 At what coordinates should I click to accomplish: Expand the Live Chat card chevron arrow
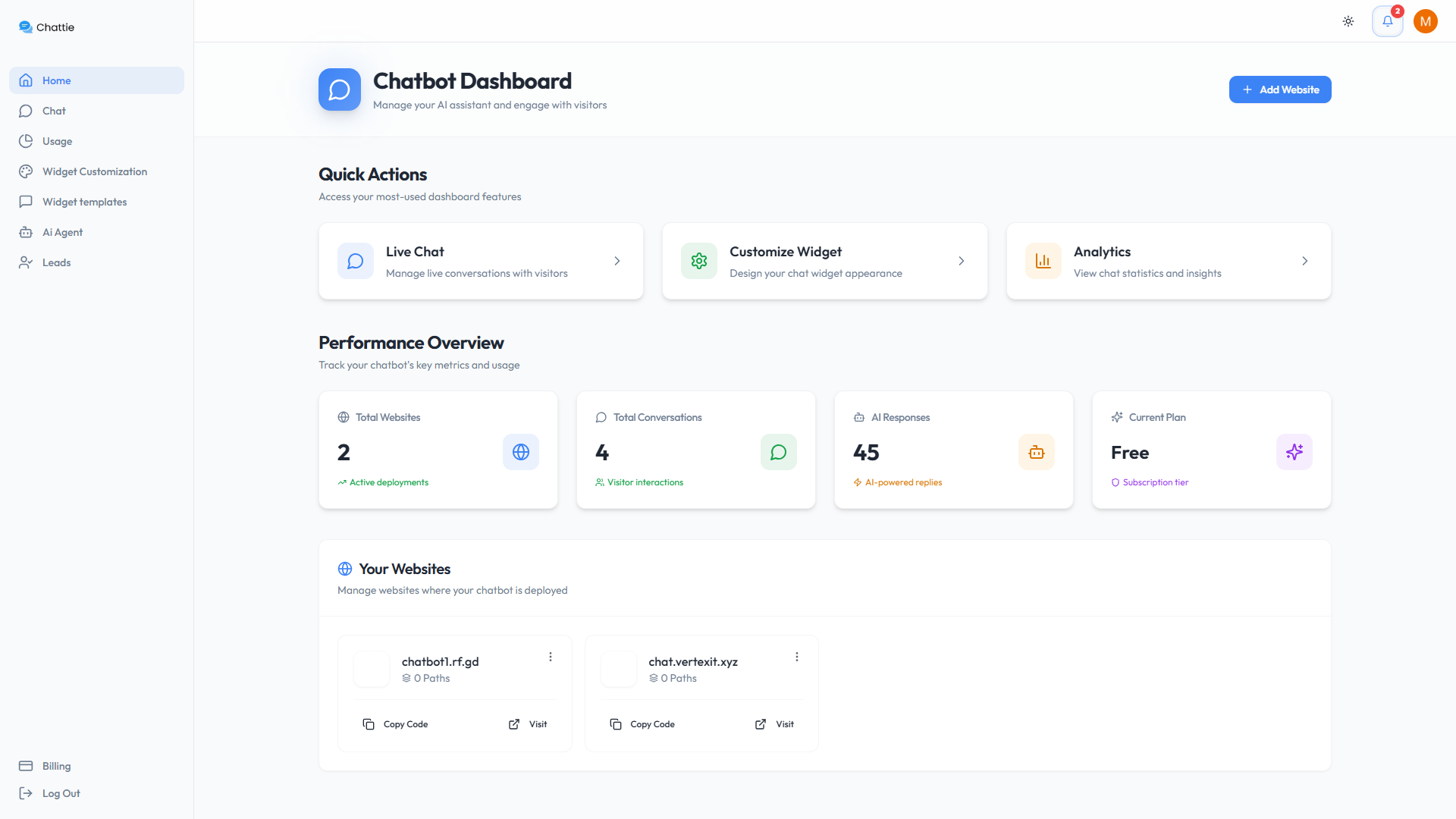617,261
